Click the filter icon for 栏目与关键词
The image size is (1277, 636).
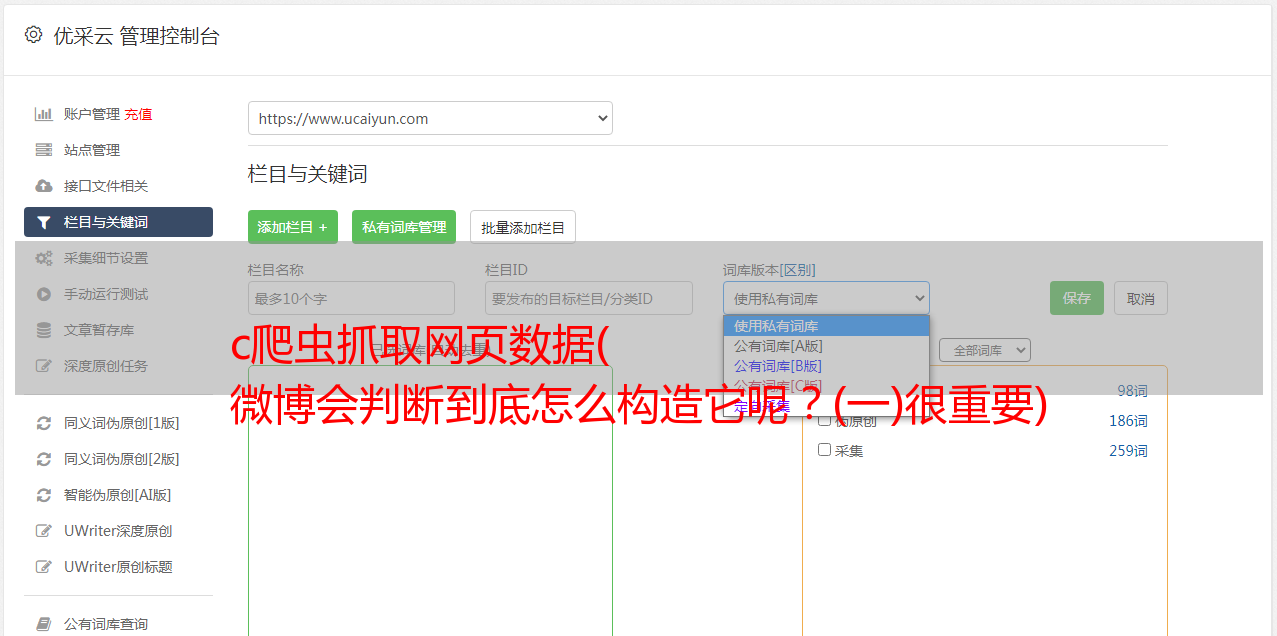[x=43, y=222]
